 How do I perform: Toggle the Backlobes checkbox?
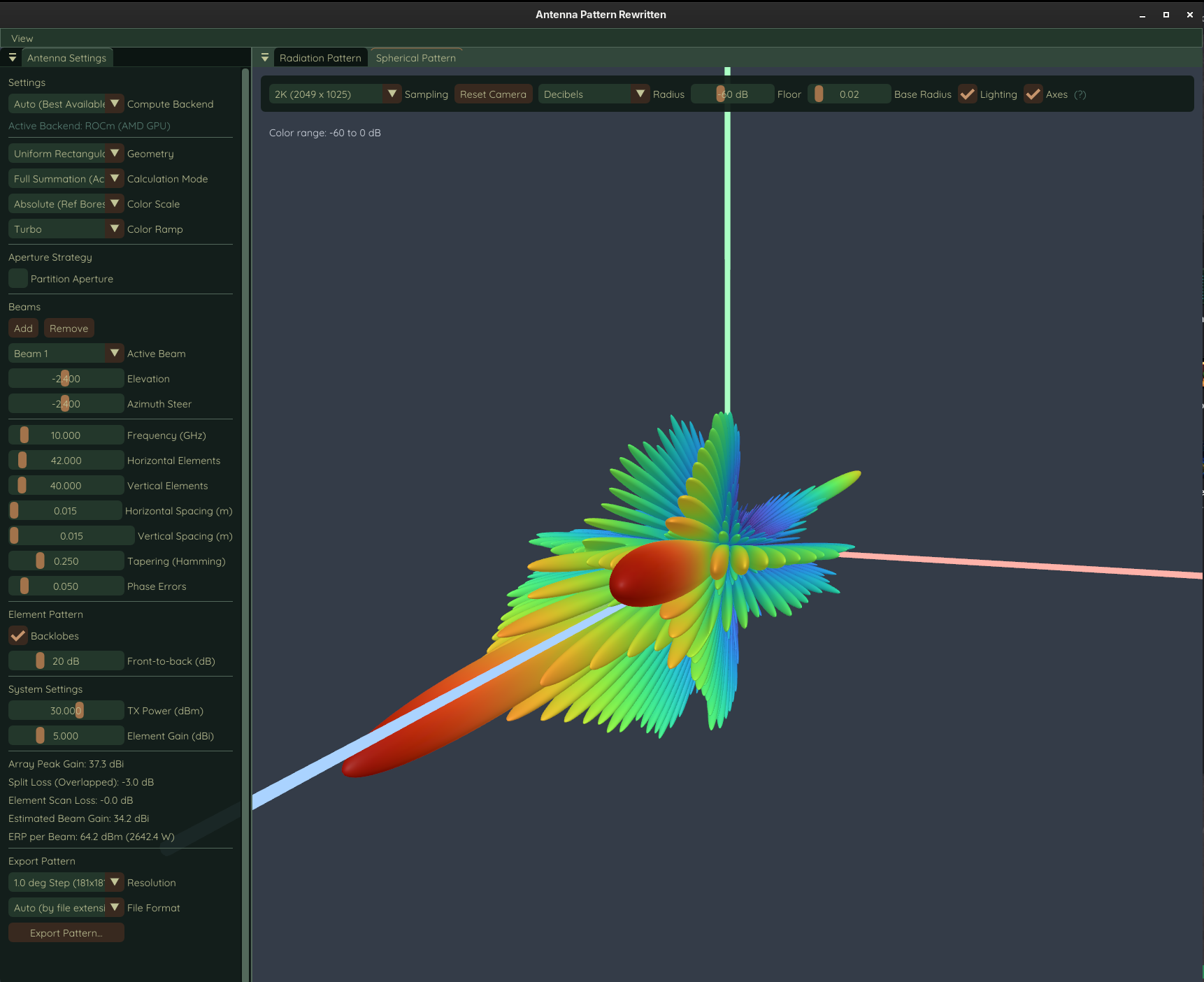(18, 635)
